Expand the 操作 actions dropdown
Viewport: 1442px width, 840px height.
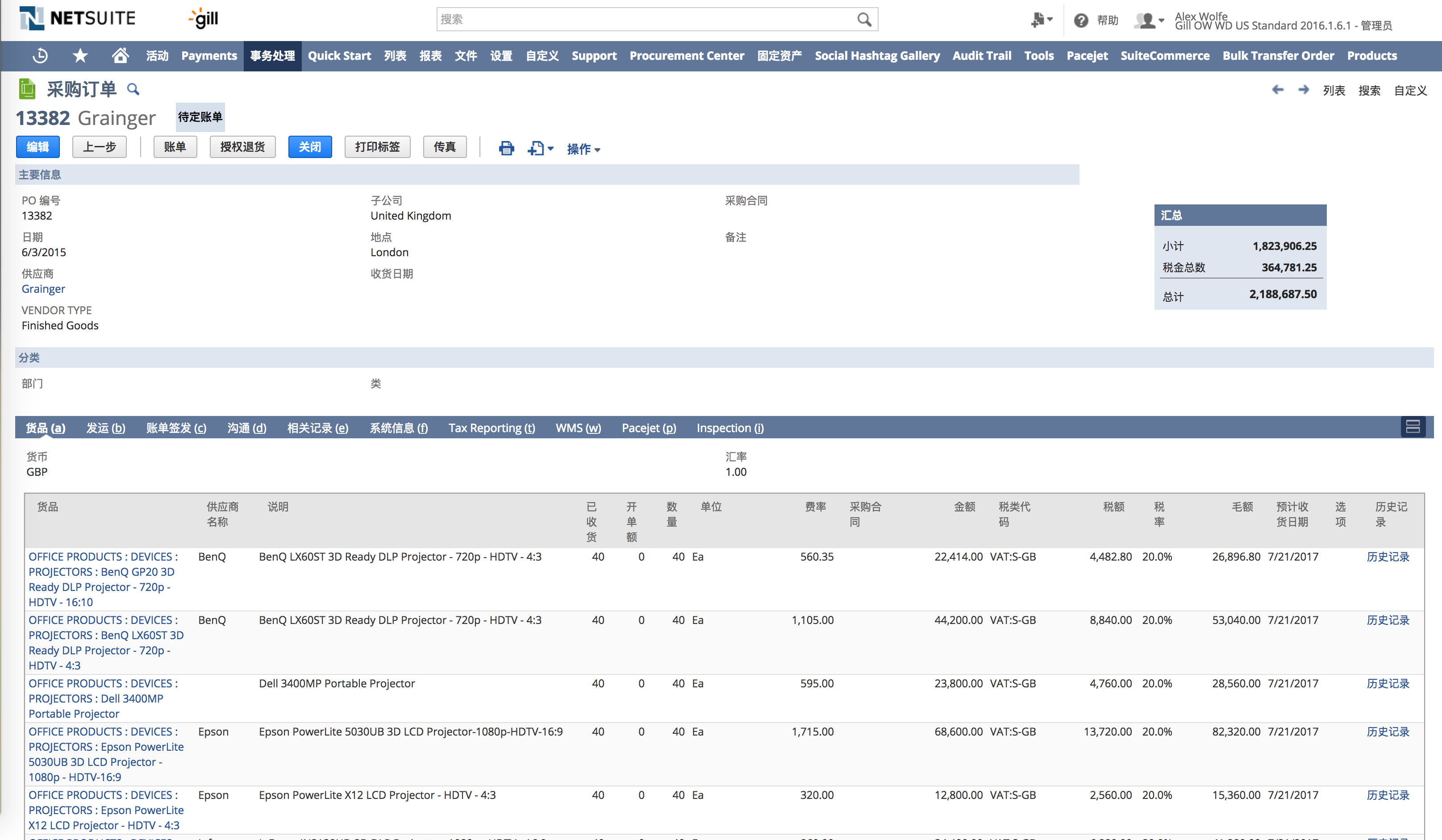[583, 149]
